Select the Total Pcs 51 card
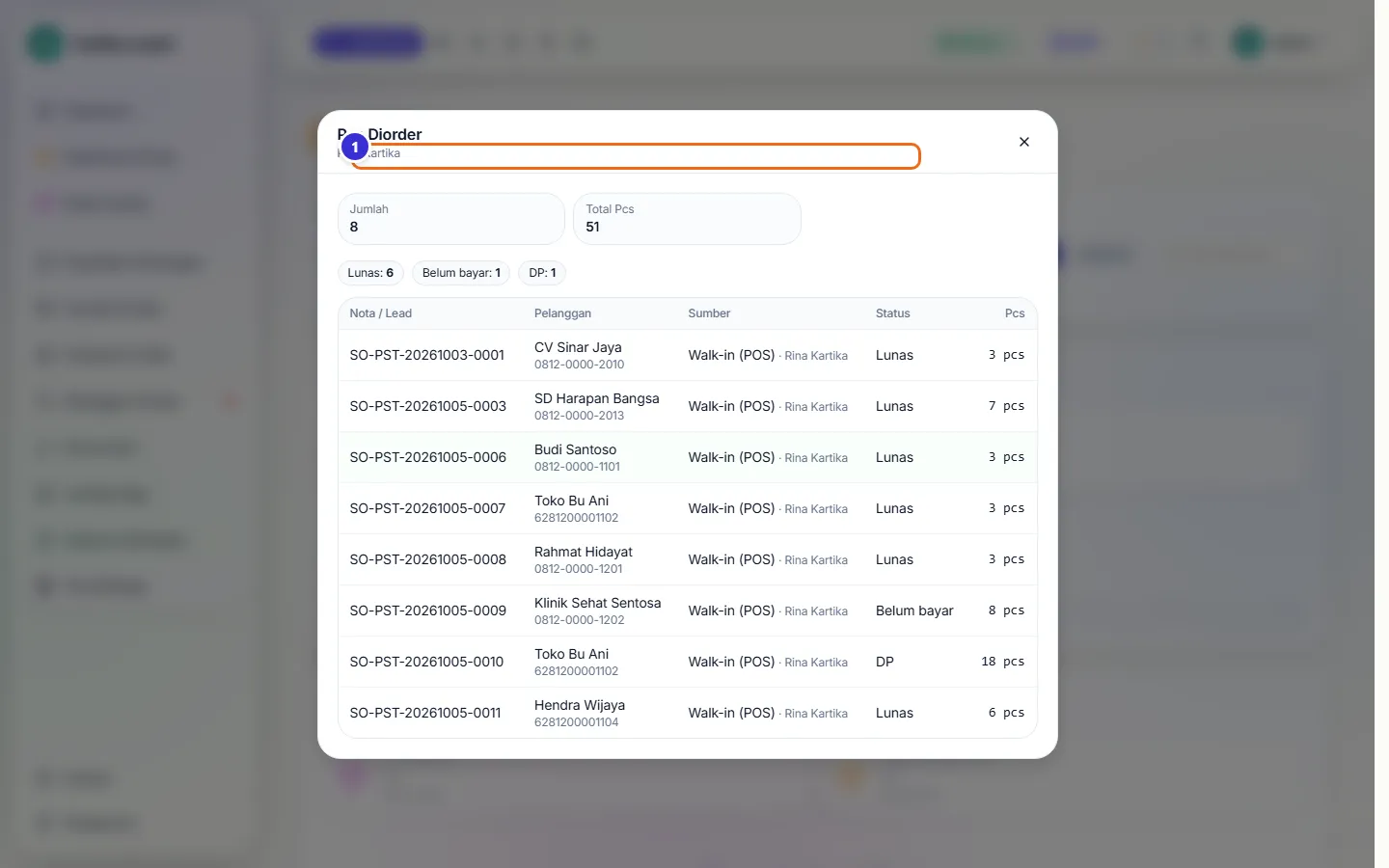This screenshot has width=1389, height=868. [687, 219]
